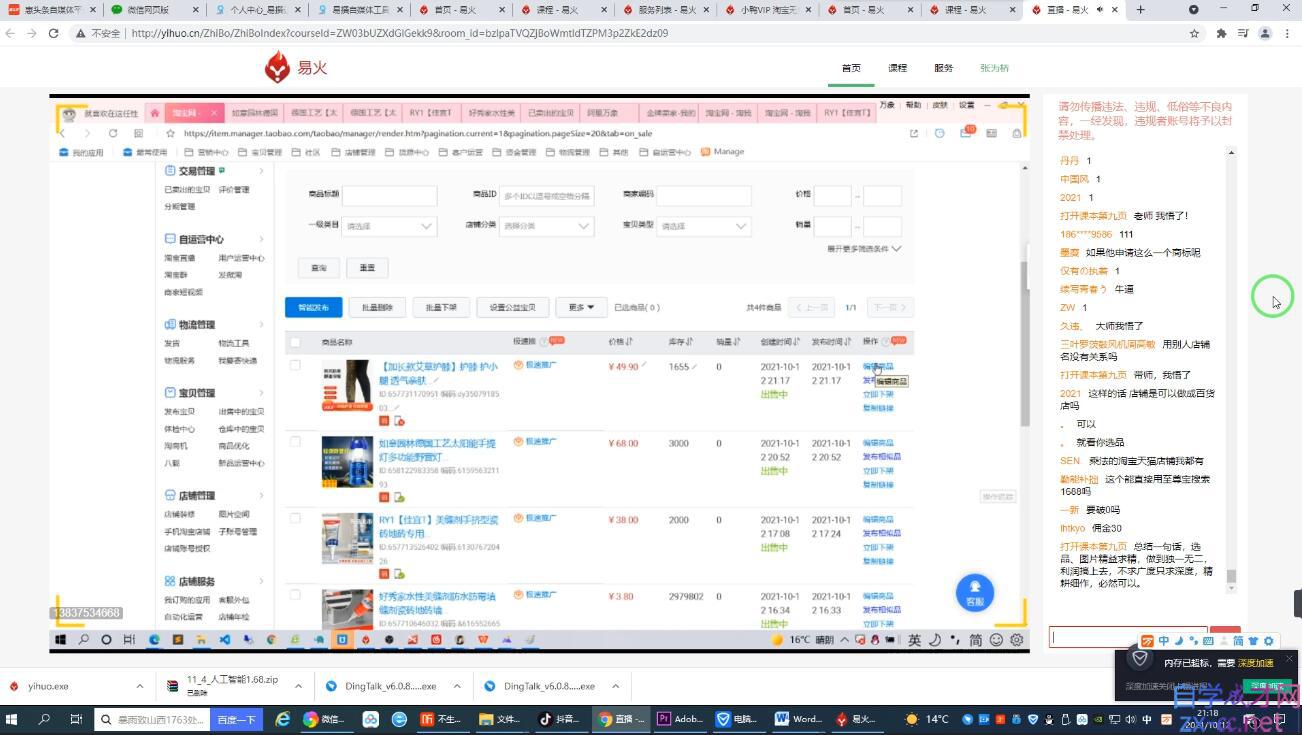Bookmark this page with the star icon
The height and width of the screenshot is (735, 1302).
click(1194, 33)
